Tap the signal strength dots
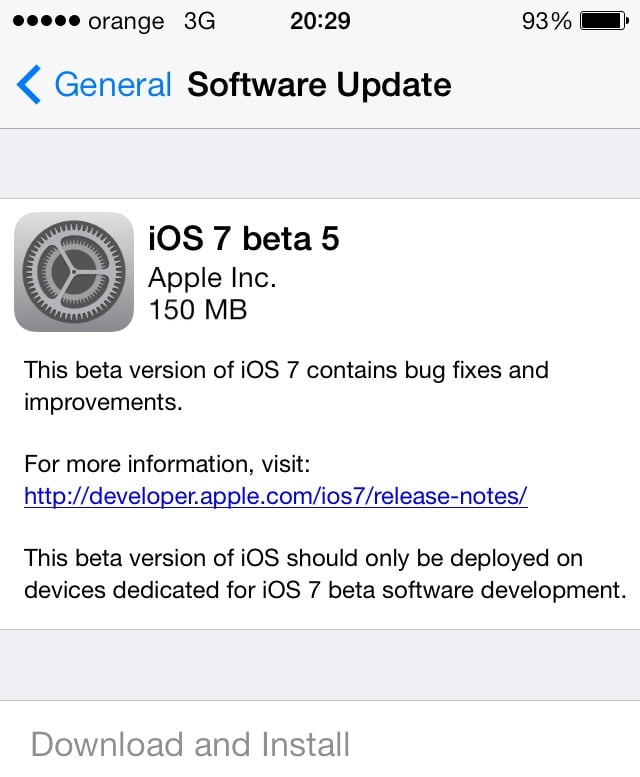640x777 pixels. coord(46,21)
